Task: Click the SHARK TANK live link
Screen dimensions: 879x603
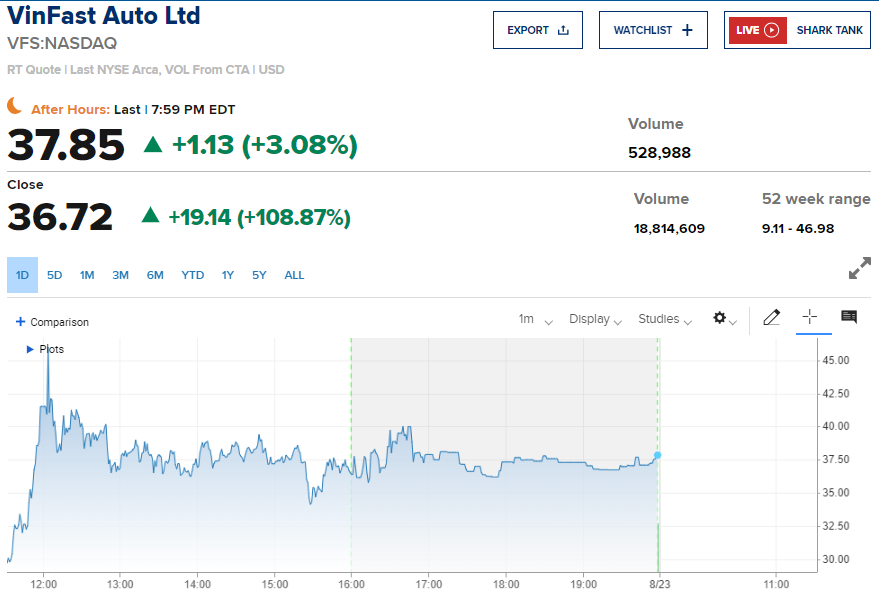Action: pyautogui.click(x=829, y=30)
